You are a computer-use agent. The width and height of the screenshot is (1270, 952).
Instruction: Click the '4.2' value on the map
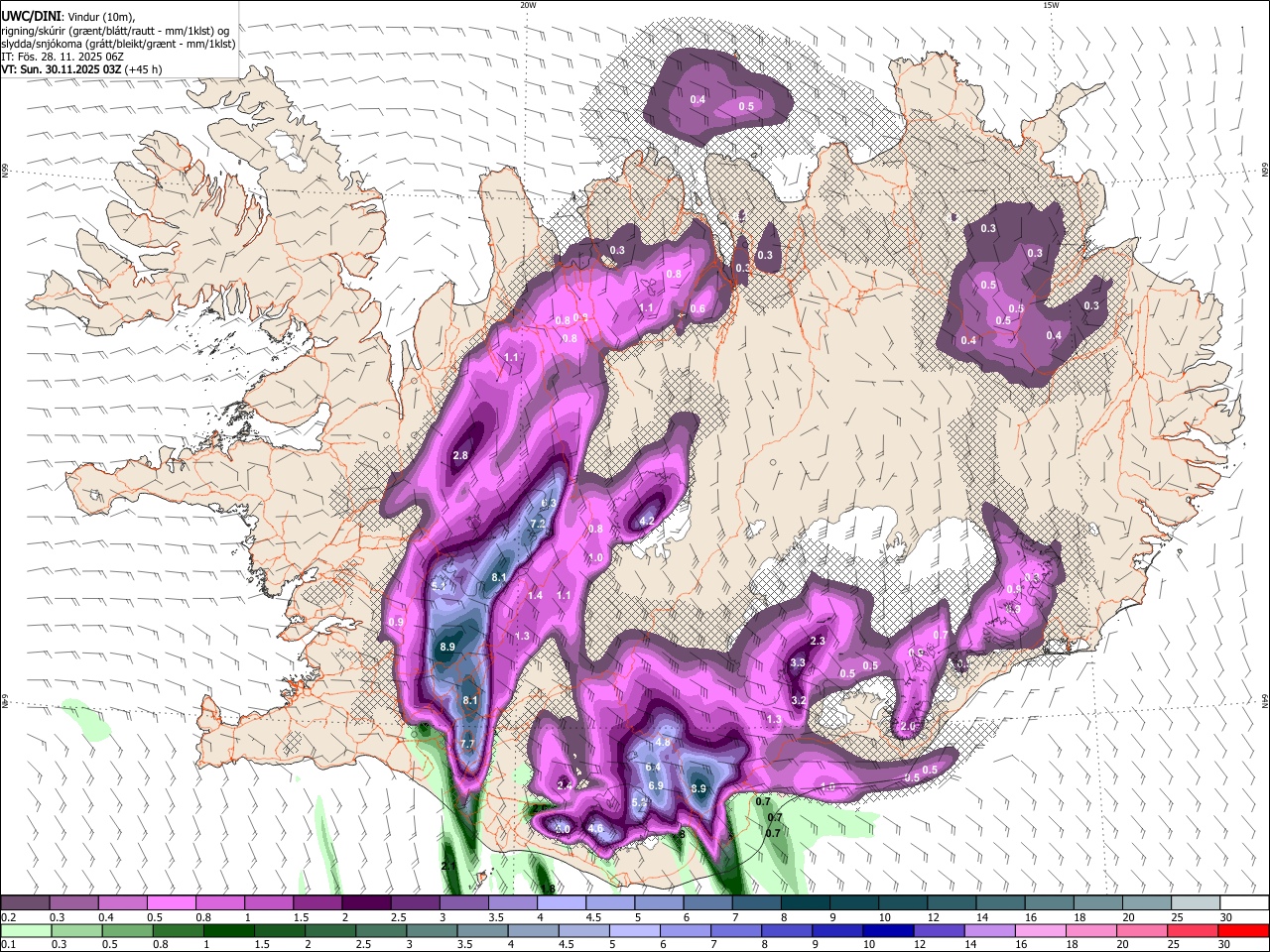648,521
